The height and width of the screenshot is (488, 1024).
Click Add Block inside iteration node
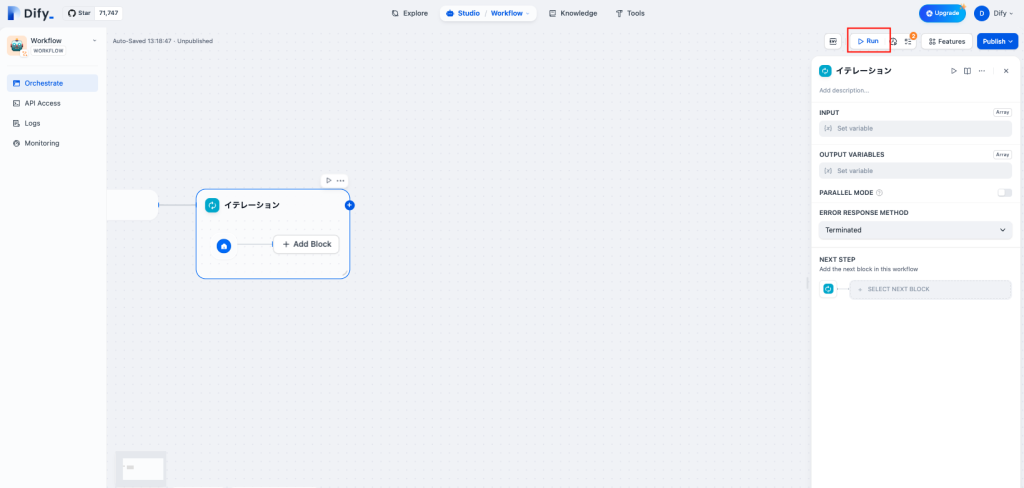pos(306,244)
